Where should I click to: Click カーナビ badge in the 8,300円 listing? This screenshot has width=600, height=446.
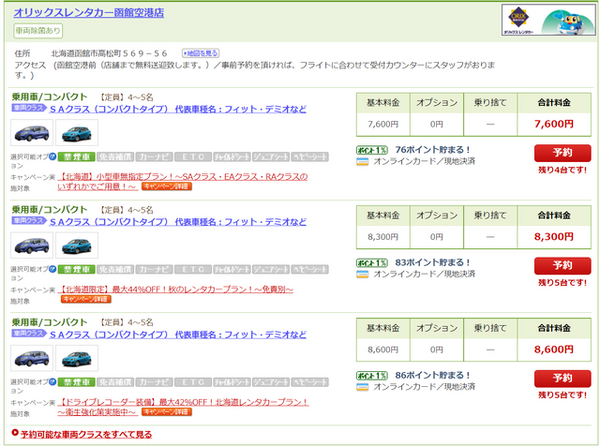154,270
